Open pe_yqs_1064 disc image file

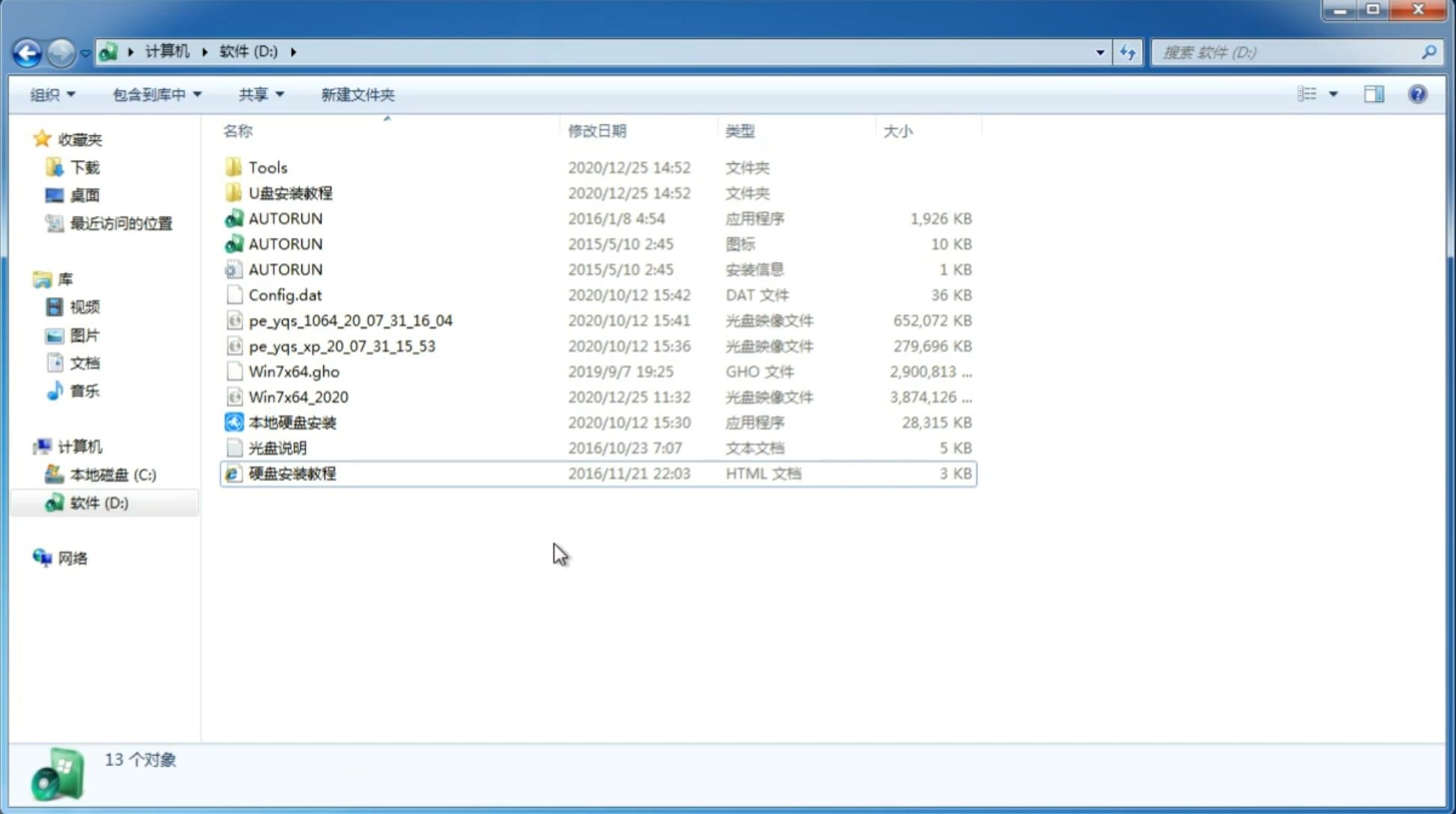(349, 319)
